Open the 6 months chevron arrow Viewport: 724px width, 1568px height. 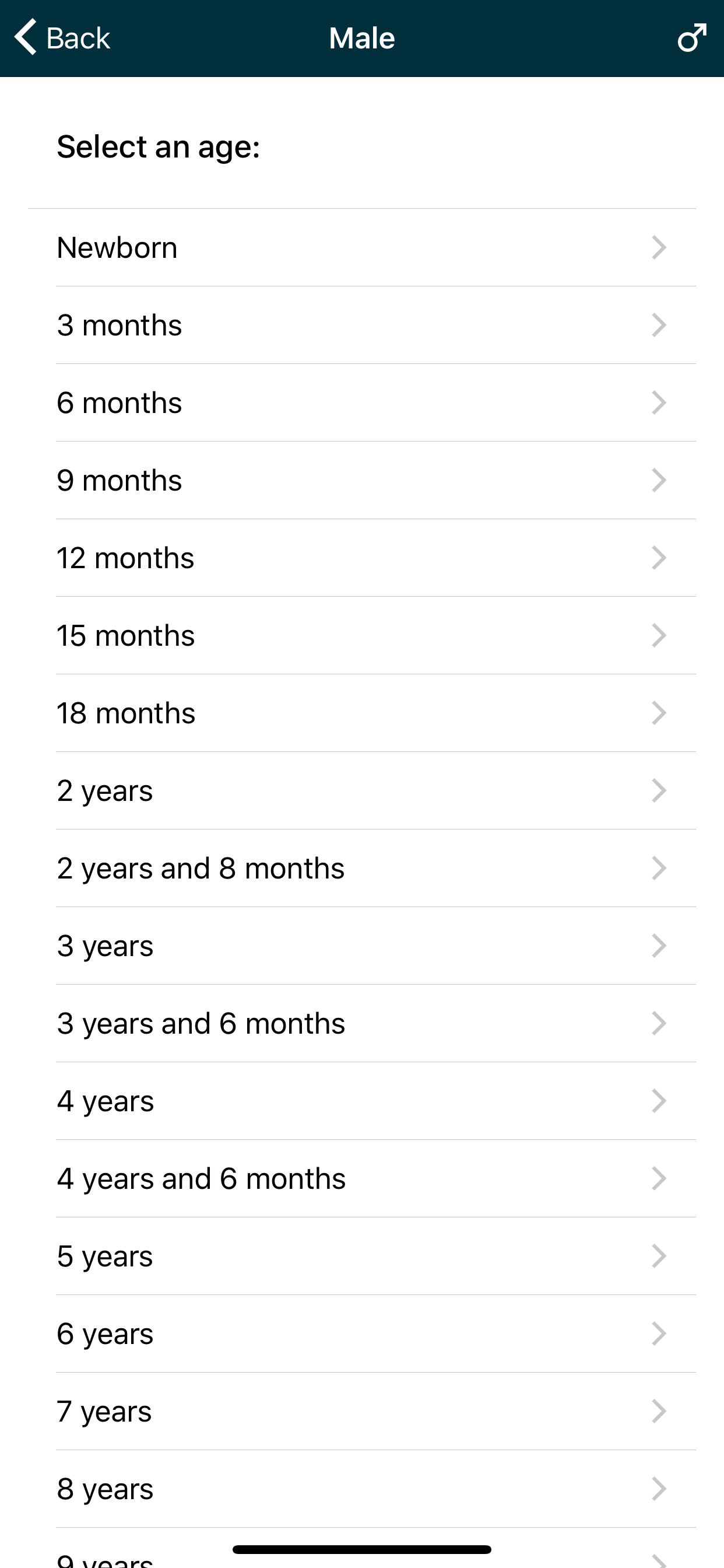point(659,403)
